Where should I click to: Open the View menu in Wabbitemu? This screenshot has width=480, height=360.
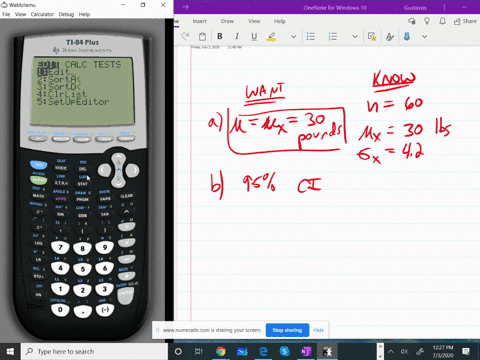(x=20, y=14)
